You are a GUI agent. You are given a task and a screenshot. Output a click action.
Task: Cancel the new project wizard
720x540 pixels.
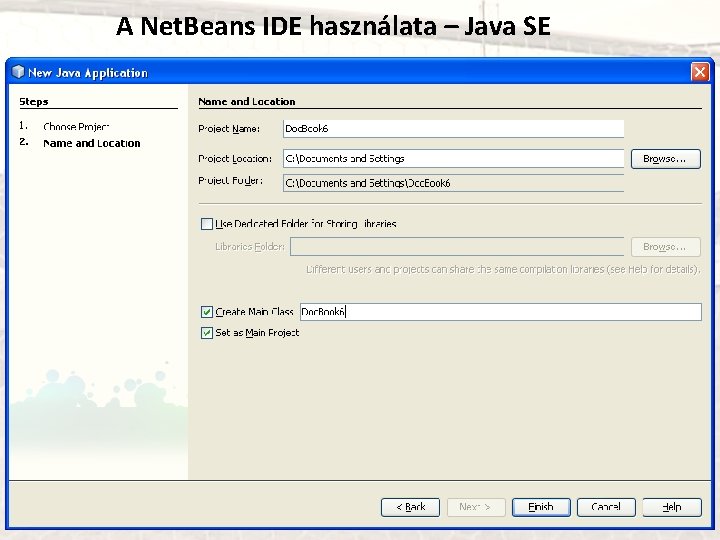(607, 507)
